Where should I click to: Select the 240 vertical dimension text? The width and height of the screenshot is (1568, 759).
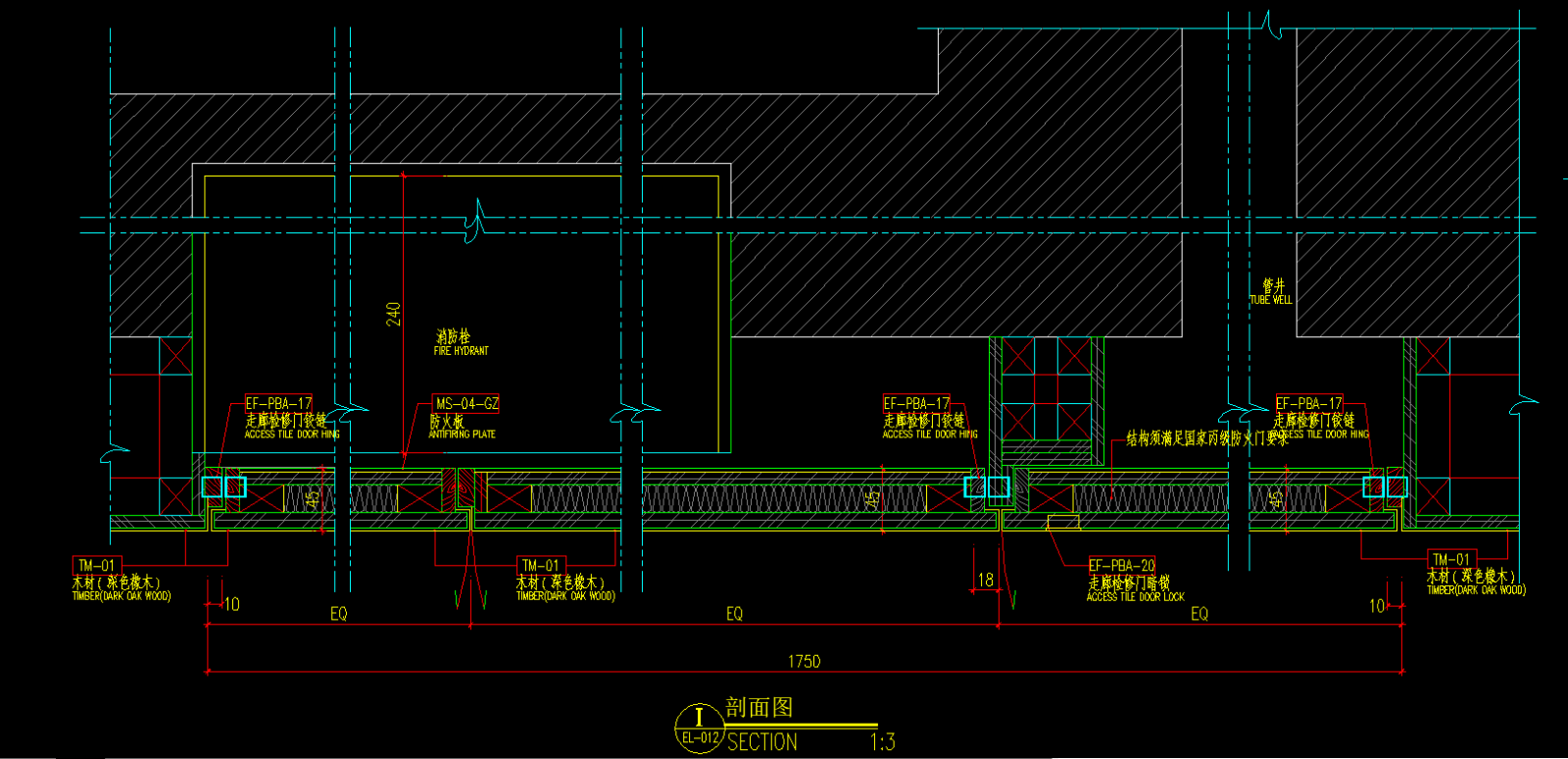coord(393,314)
